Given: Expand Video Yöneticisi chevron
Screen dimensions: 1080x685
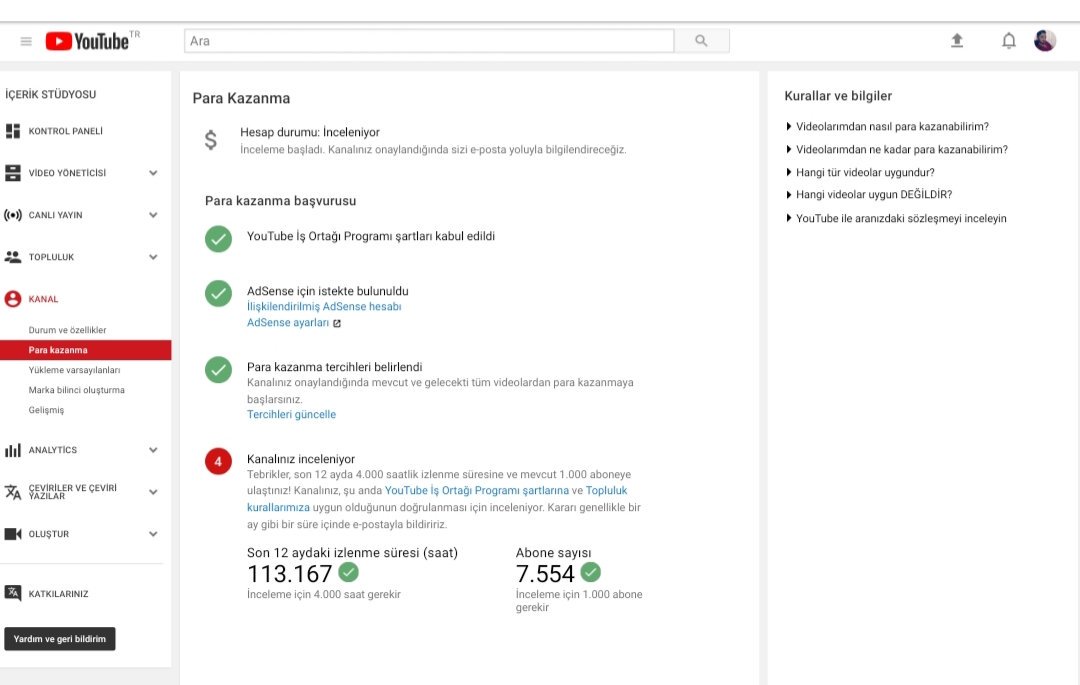Looking at the screenshot, I should pyautogui.click(x=153, y=173).
